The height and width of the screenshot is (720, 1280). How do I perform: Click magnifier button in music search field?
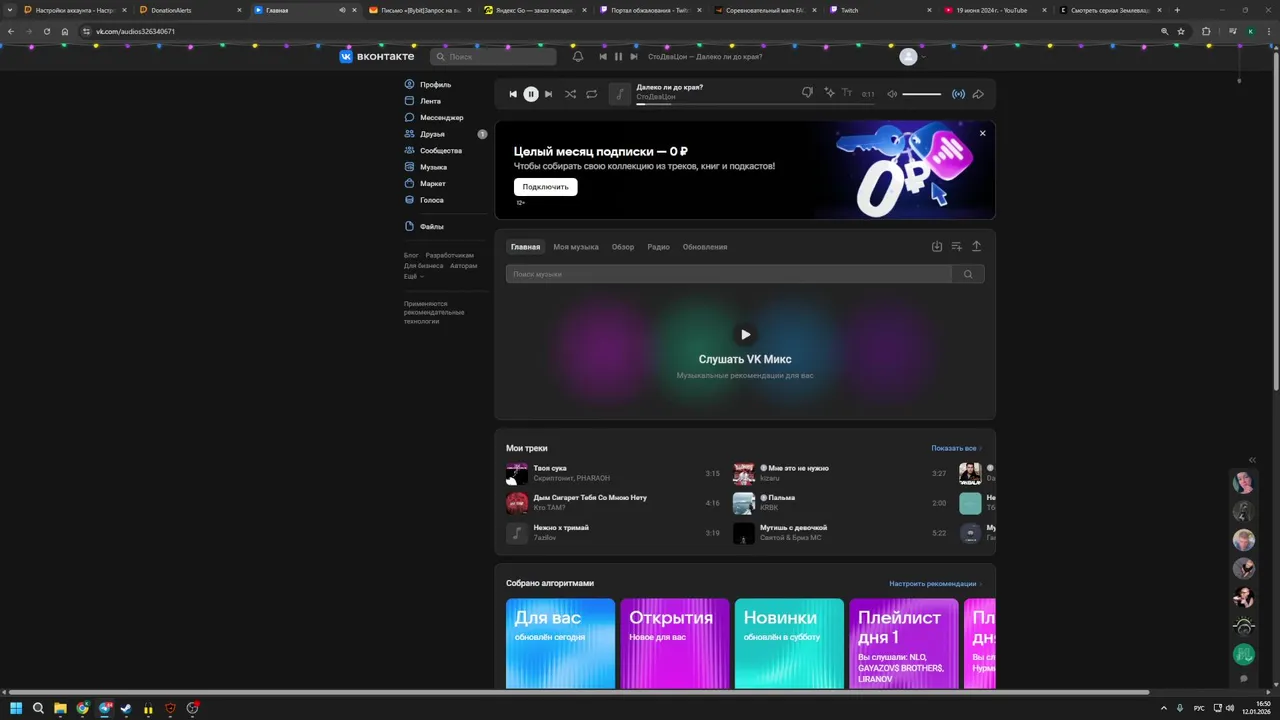point(968,274)
